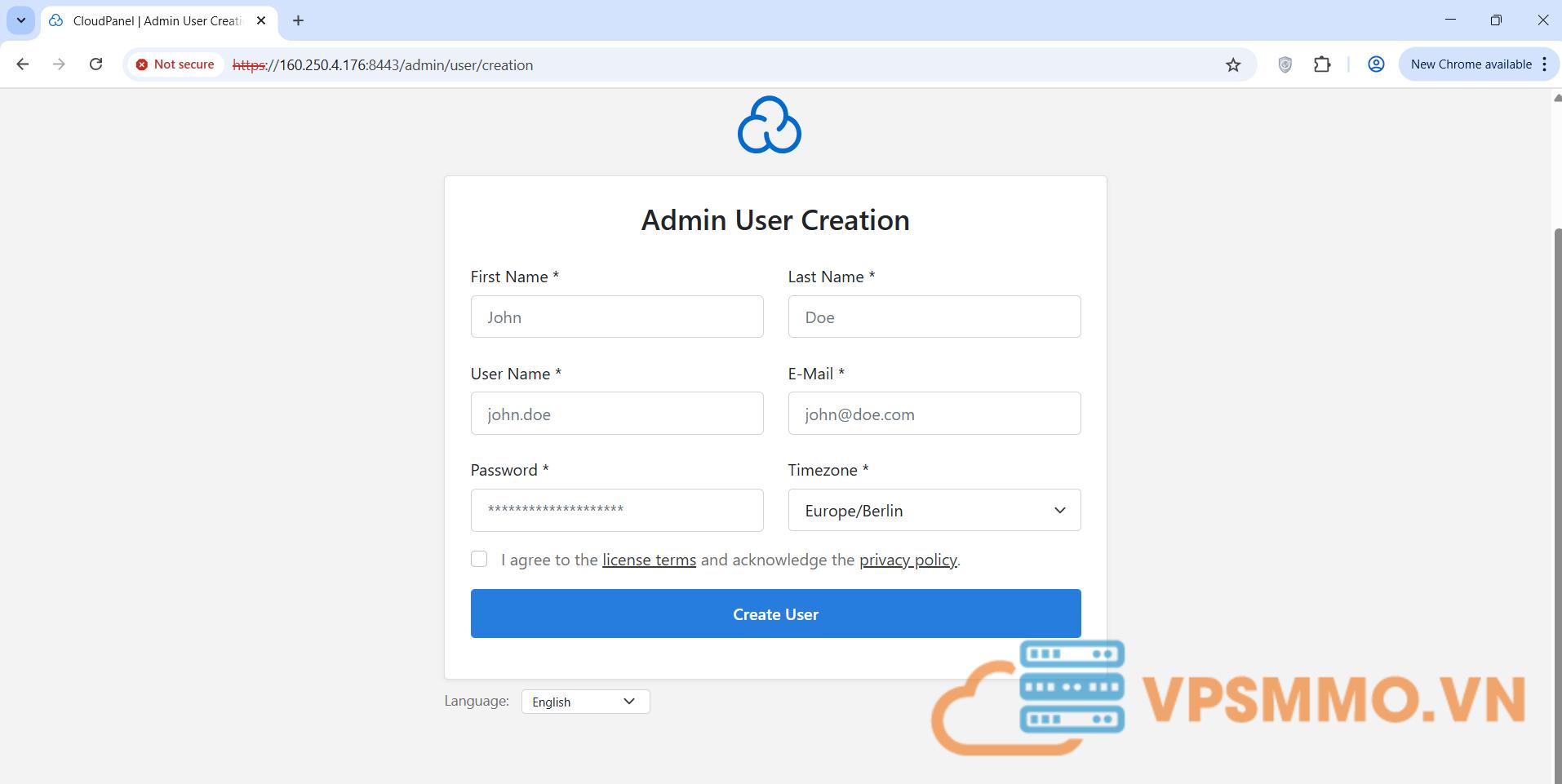Click the CloudPanel cloud logo
The image size is (1562, 784).
(x=769, y=126)
